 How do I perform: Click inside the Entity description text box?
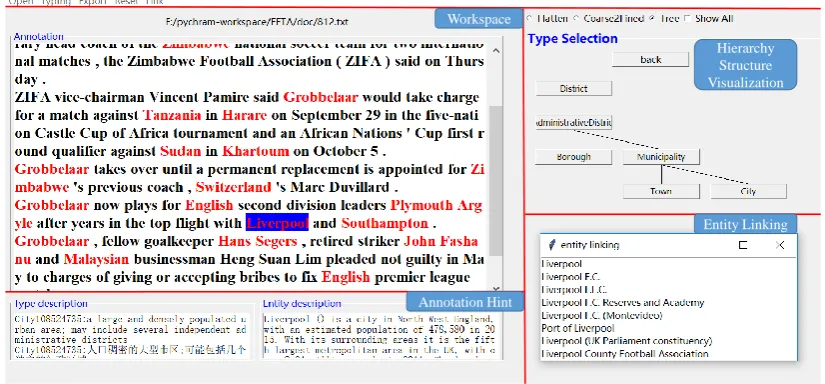379,336
